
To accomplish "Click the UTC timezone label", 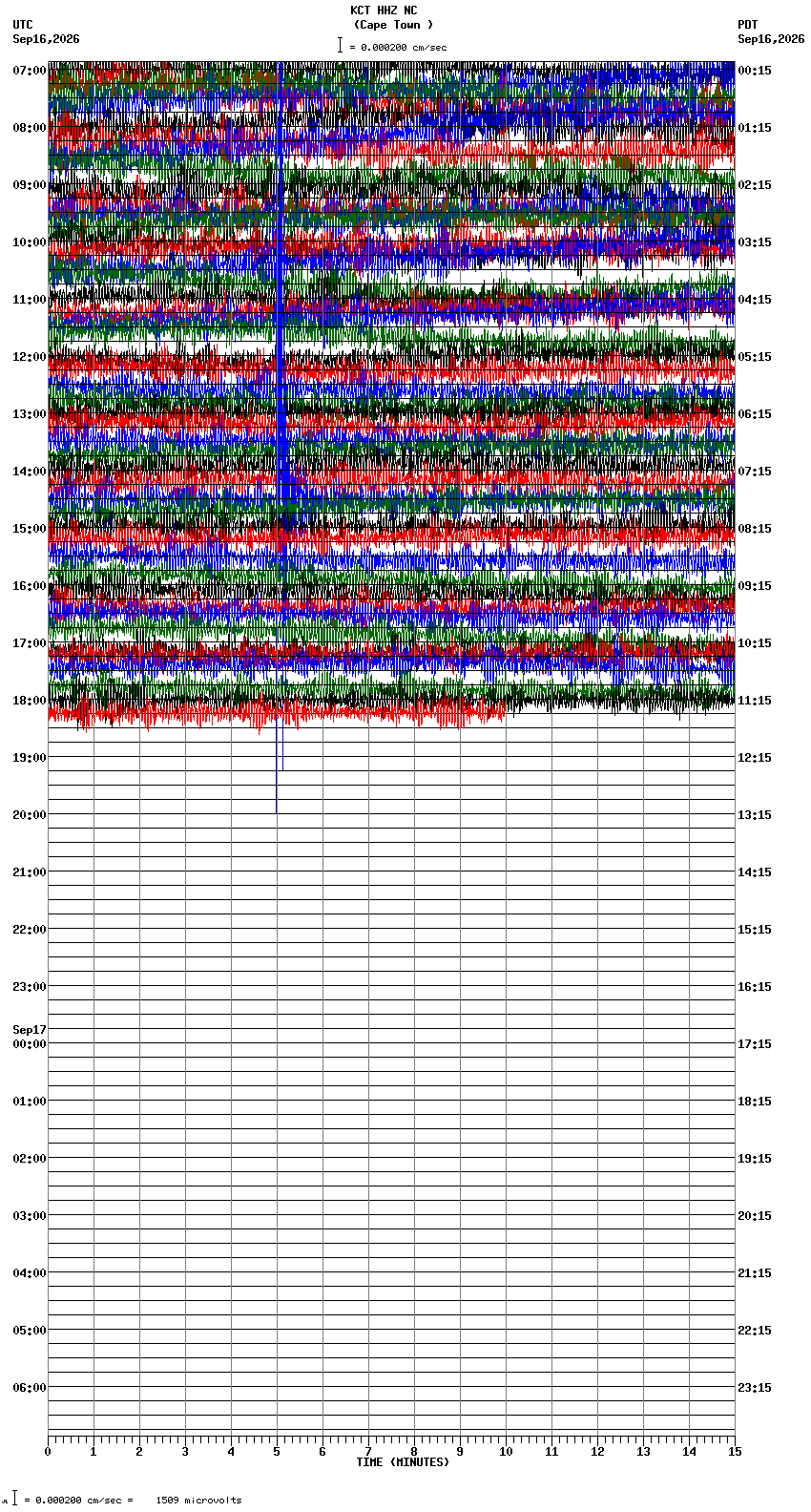I will (23, 25).
